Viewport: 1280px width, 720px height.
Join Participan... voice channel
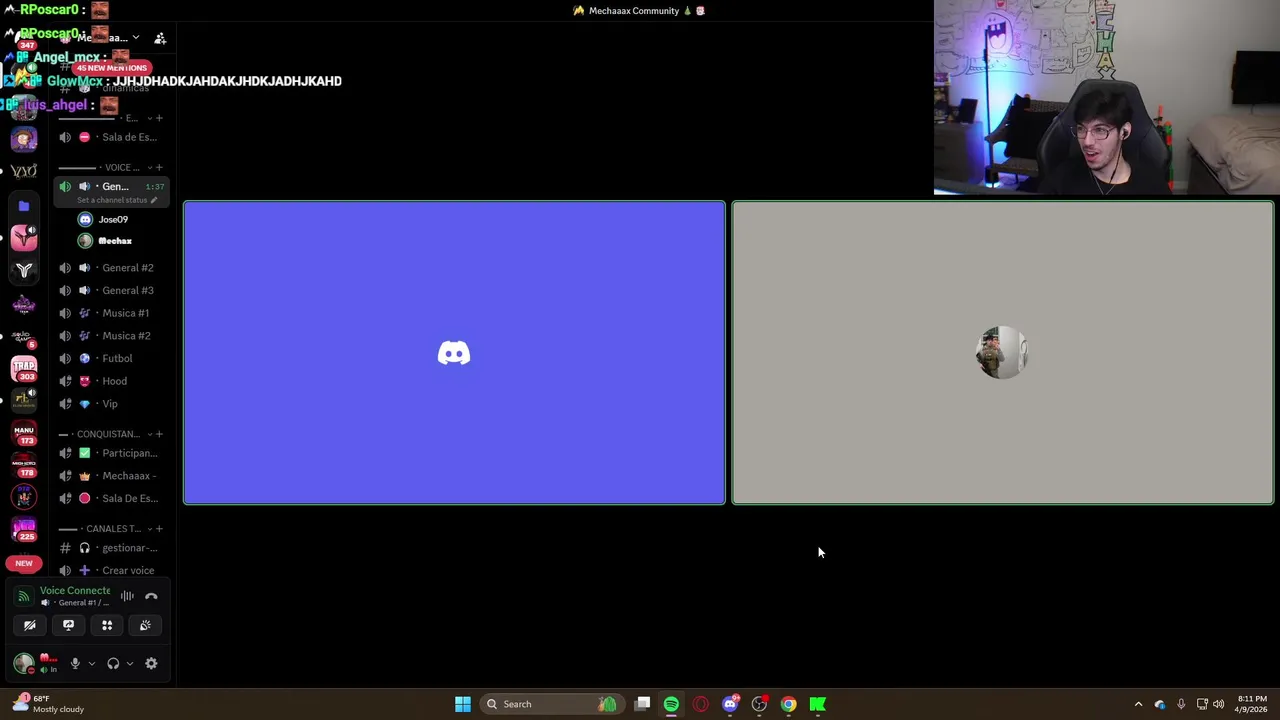111,453
